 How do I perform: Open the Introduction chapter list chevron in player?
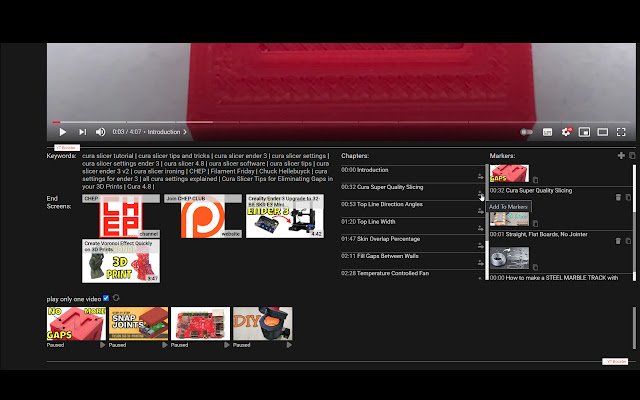click(185, 132)
